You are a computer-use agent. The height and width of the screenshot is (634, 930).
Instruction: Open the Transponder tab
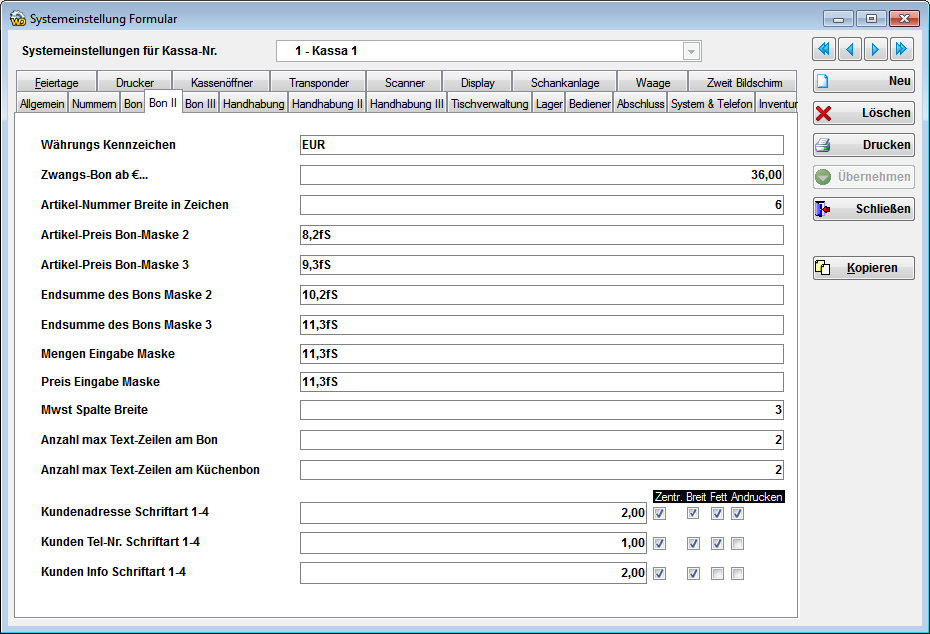point(319,82)
